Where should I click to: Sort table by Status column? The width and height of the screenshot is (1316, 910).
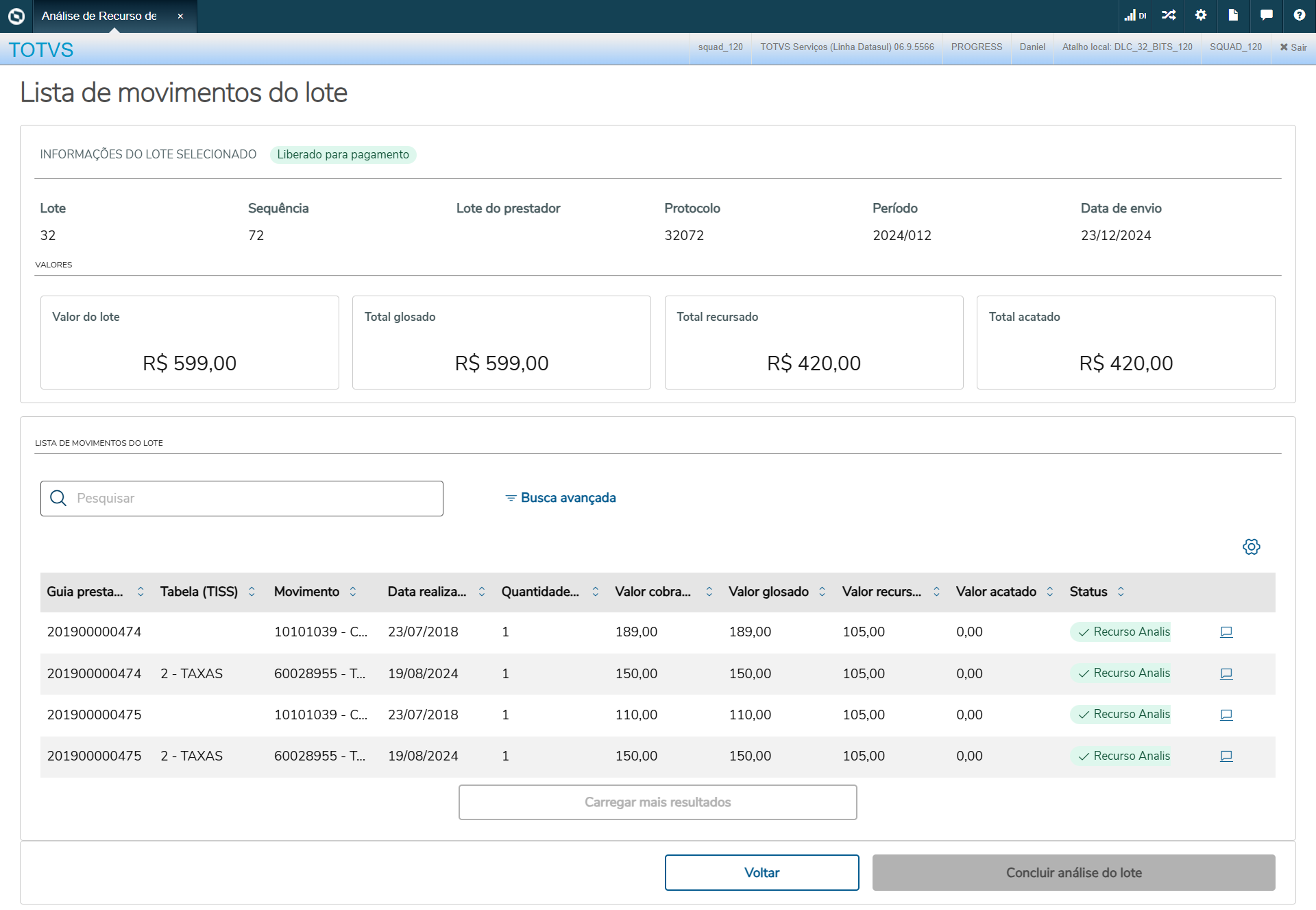pyautogui.click(x=1121, y=592)
